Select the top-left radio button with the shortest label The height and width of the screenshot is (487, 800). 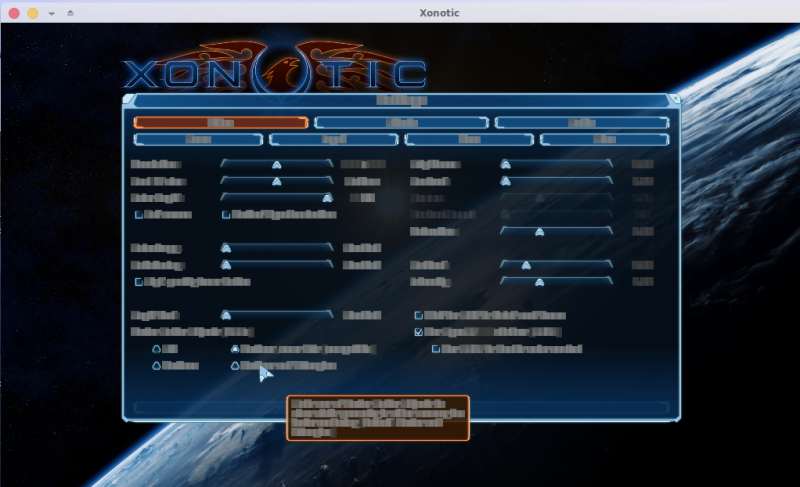(x=157, y=349)
